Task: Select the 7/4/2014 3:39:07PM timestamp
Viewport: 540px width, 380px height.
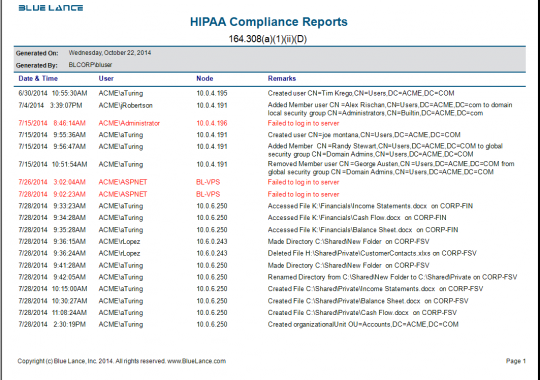Action: pos(50,105)
